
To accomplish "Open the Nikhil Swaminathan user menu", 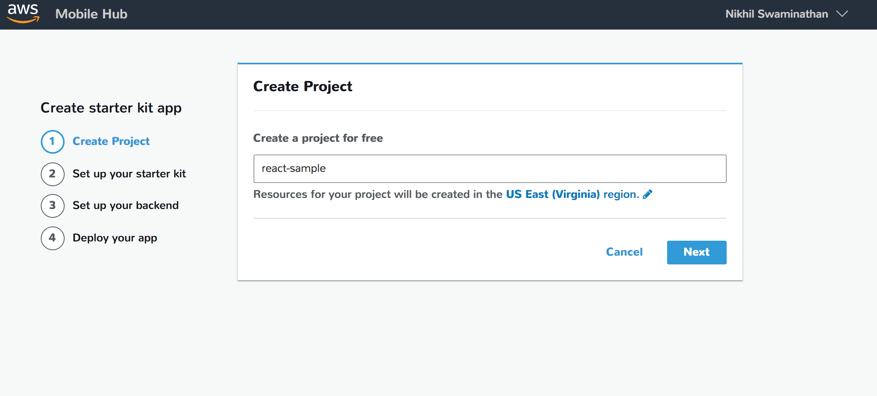I will (776, 14).
